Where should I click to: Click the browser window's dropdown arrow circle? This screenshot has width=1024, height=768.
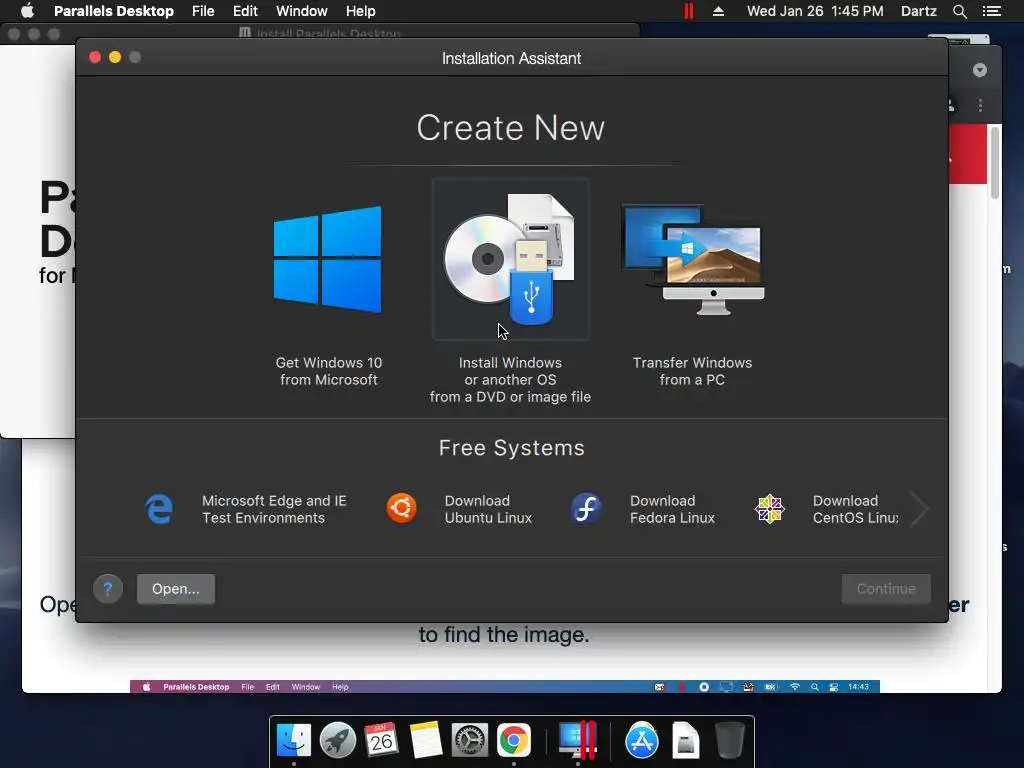980,70
